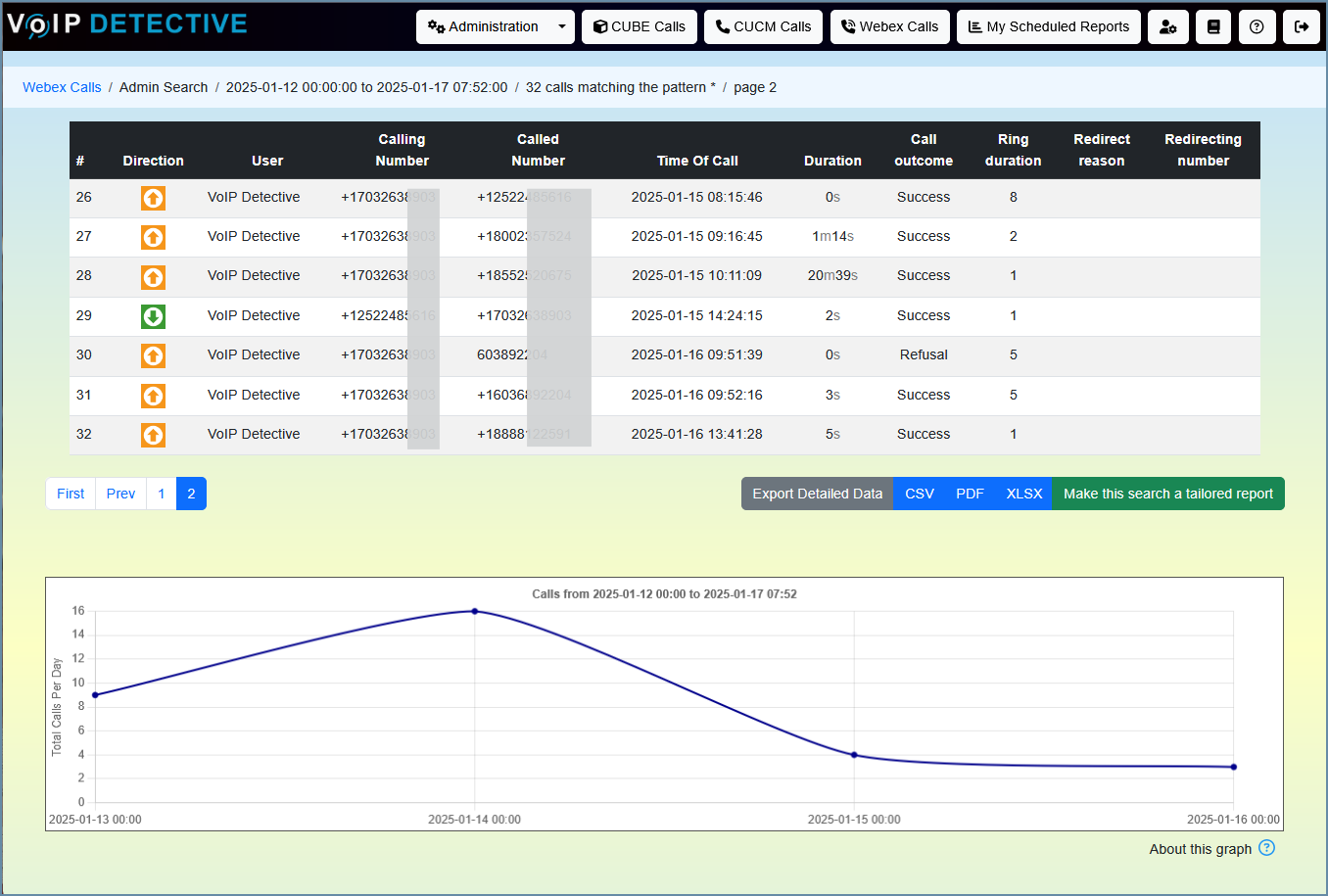The width and height of the screenshot is (1328, 896).
Task: Open the user management icon button
Action: [x=1168, y=27]
